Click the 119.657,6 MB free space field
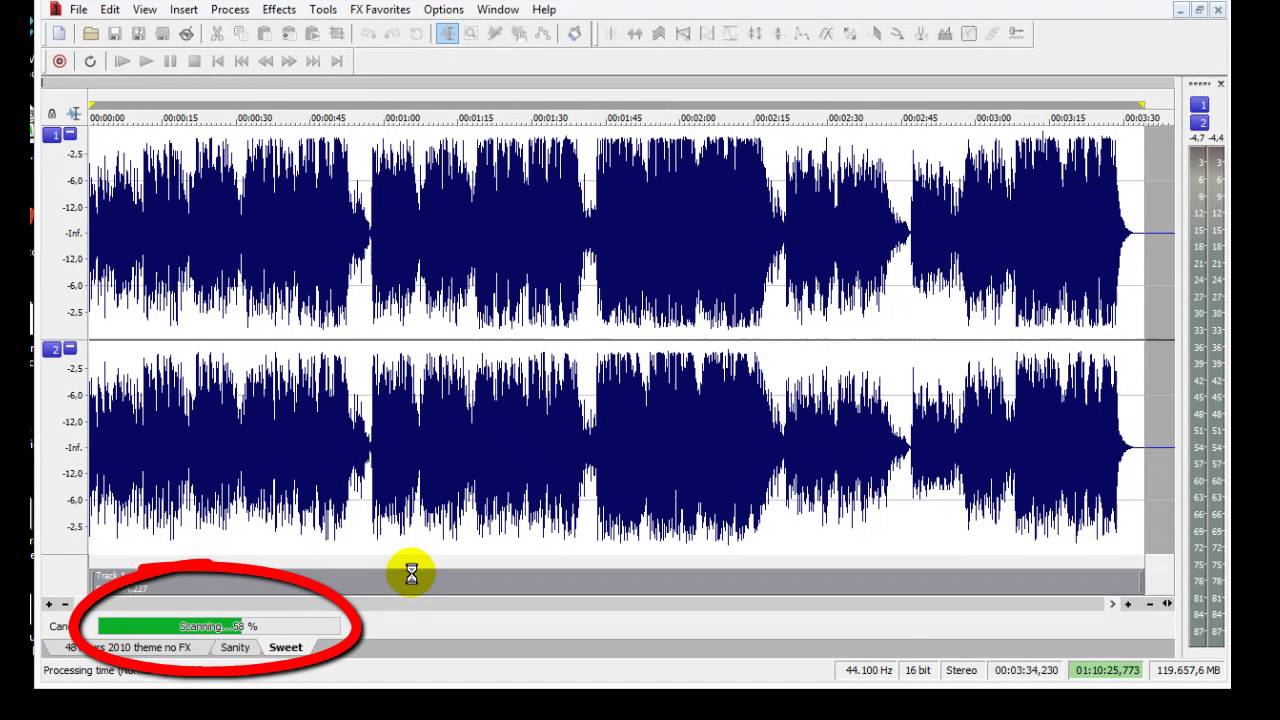The image size is (1280, 720). (1188, 670)
